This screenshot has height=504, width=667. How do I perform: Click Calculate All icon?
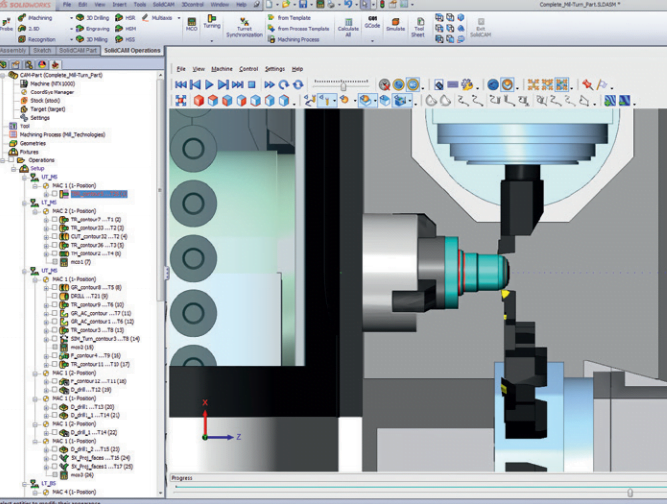click(x=348, y=22)
